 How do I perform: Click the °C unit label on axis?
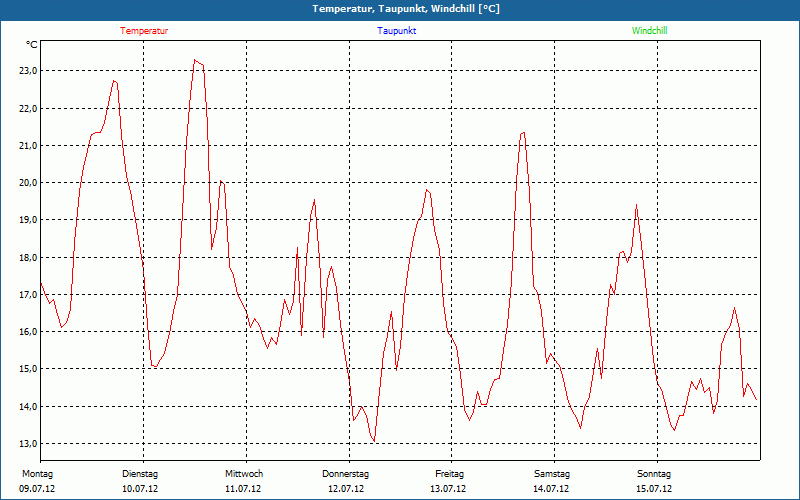(x=32, y=45)
